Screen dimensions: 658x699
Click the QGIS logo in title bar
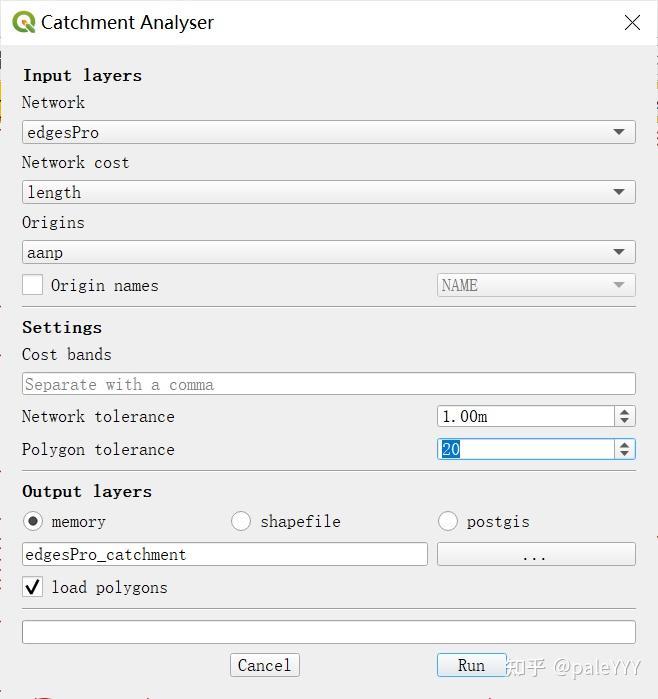tap(24, 22)
